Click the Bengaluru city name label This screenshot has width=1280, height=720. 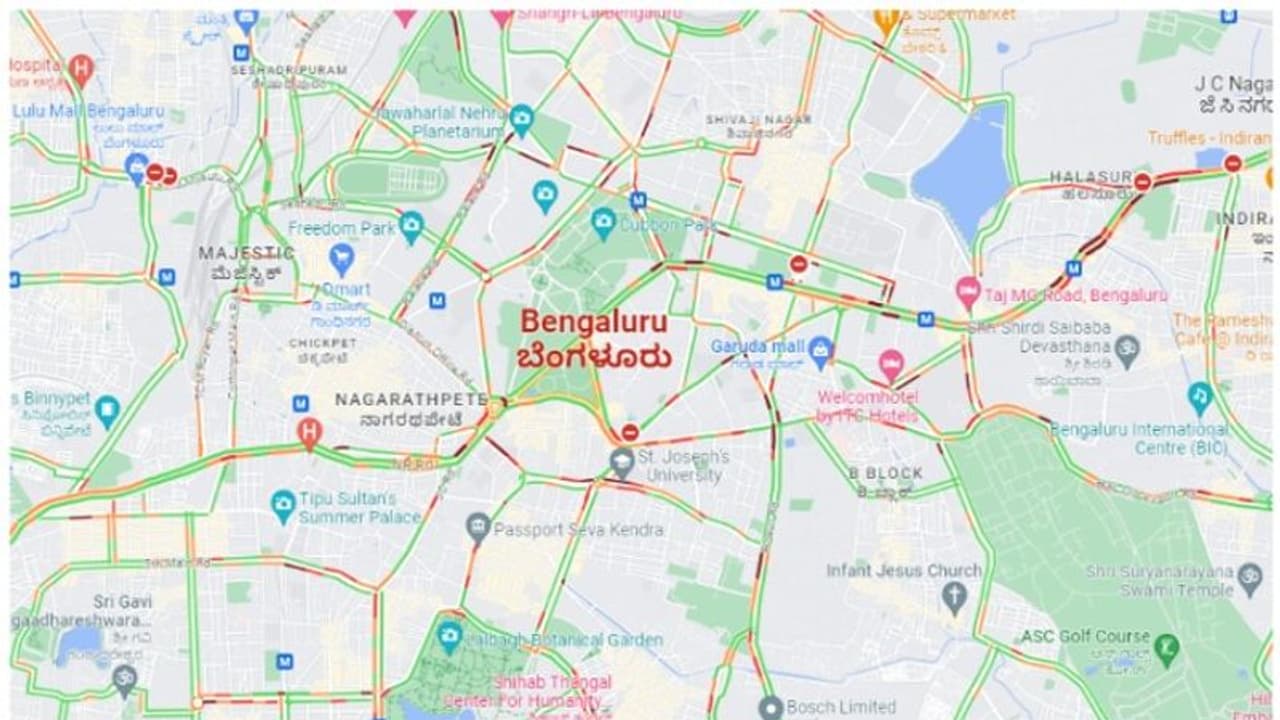pyautogui.click(x=595, y=324)
